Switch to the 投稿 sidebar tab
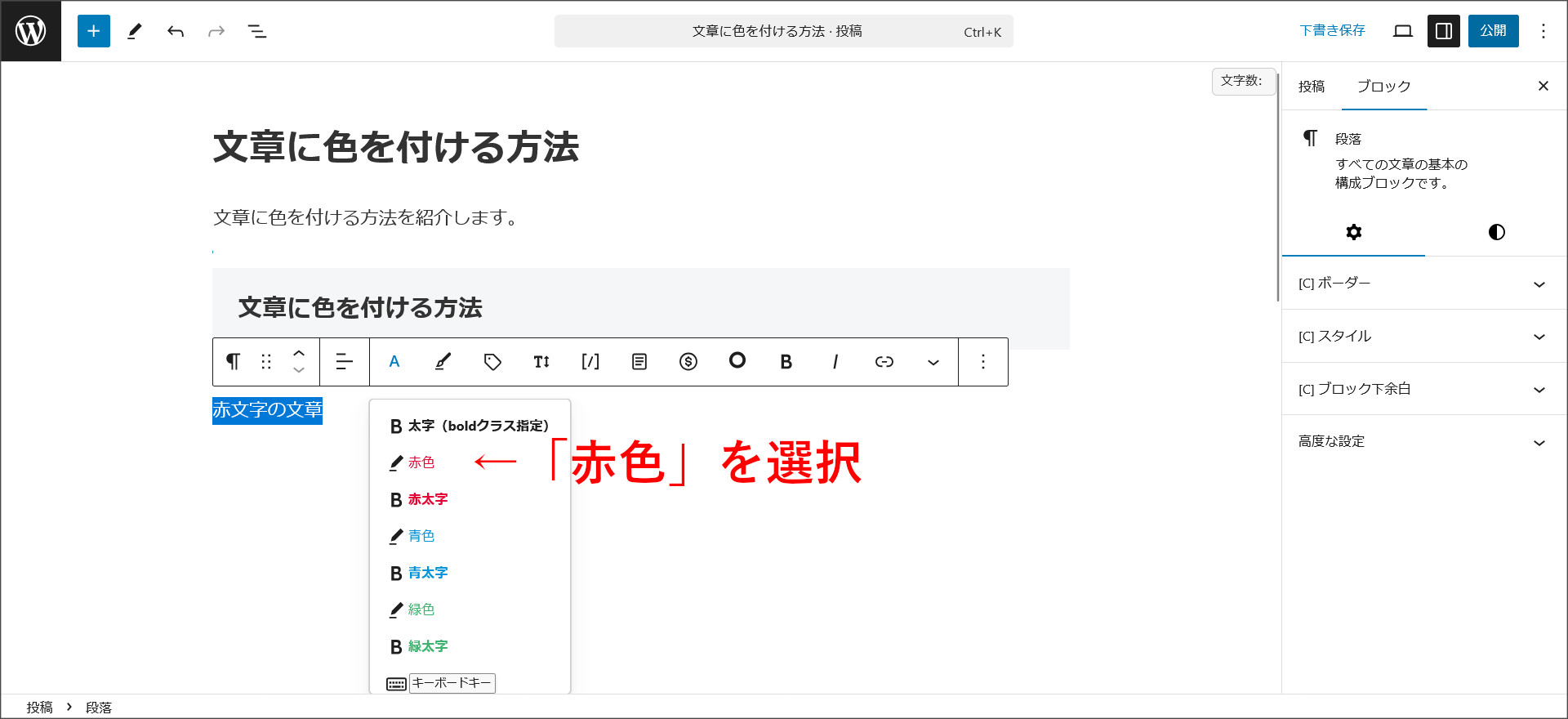Image resolution: width=1568 pixels, height=719 pixels. 1312,87
